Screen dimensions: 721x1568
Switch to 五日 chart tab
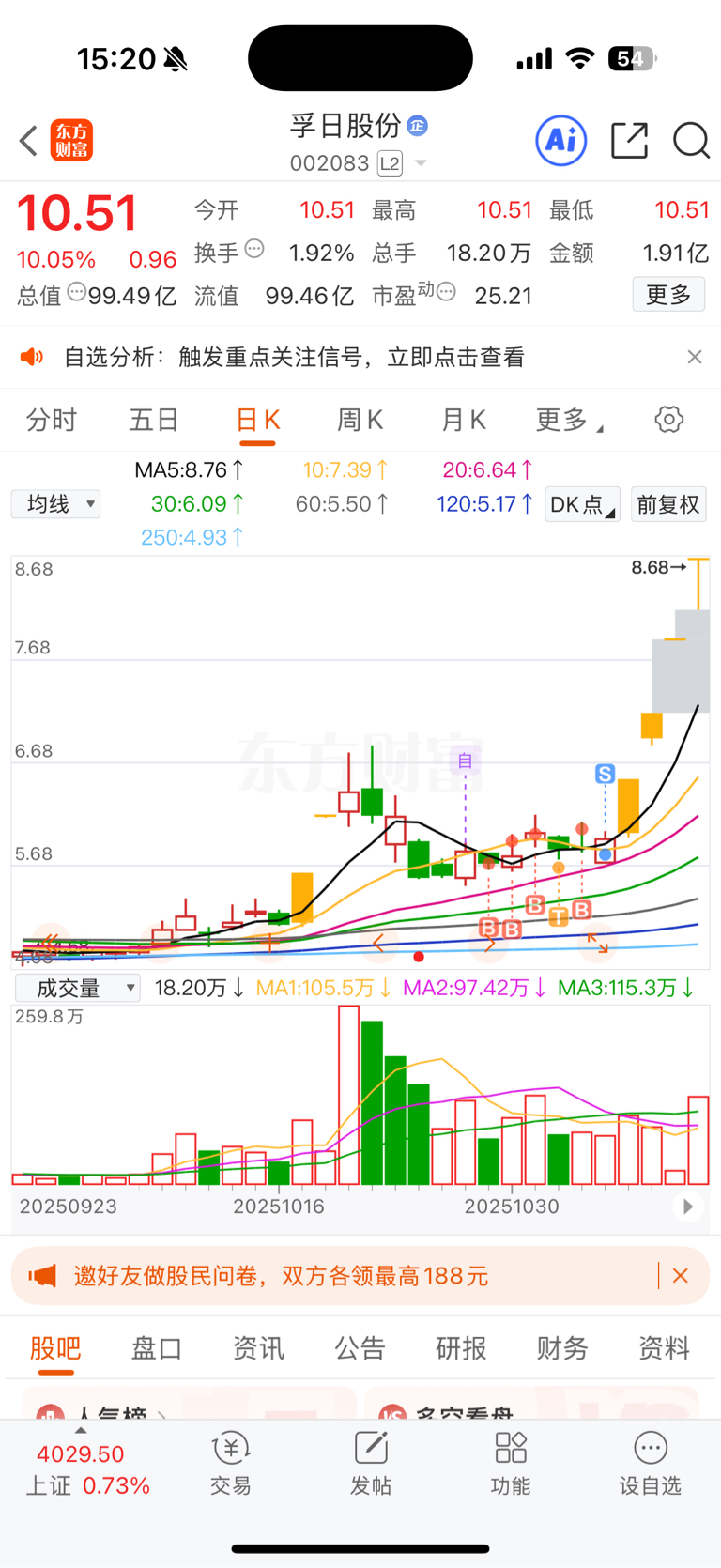coord(154,420)
